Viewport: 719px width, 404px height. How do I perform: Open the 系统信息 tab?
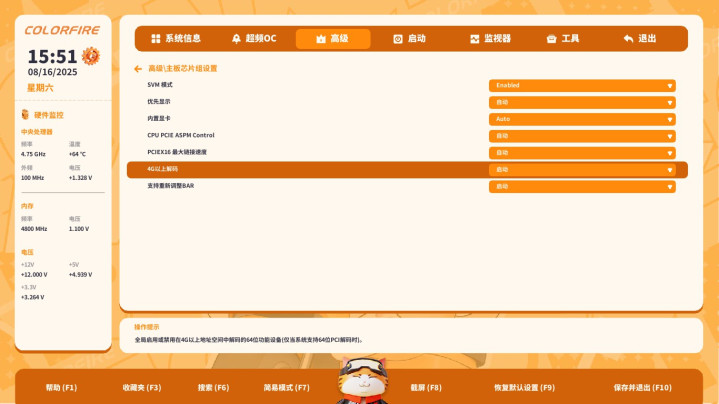pos(176,39)
